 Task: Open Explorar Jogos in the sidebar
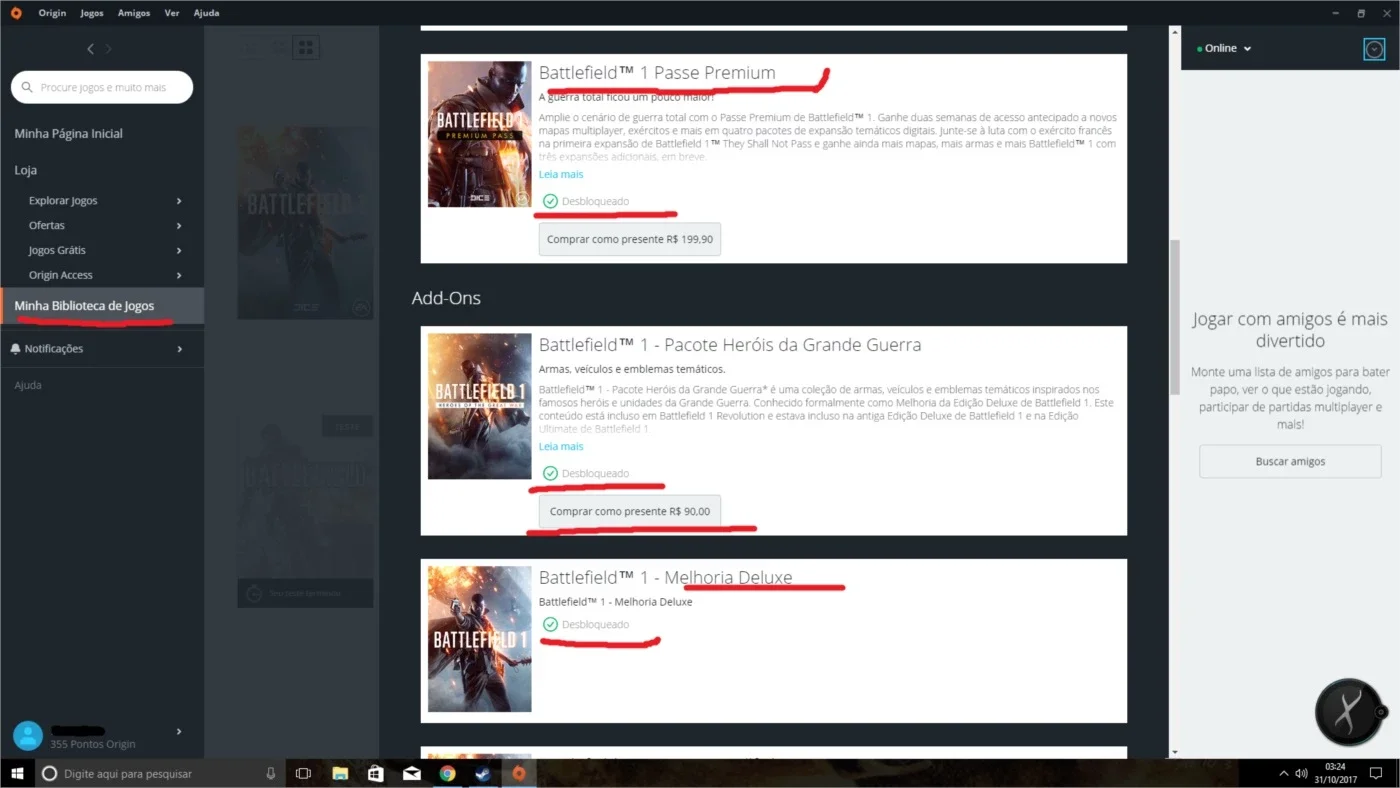click(x=63, y=201)
